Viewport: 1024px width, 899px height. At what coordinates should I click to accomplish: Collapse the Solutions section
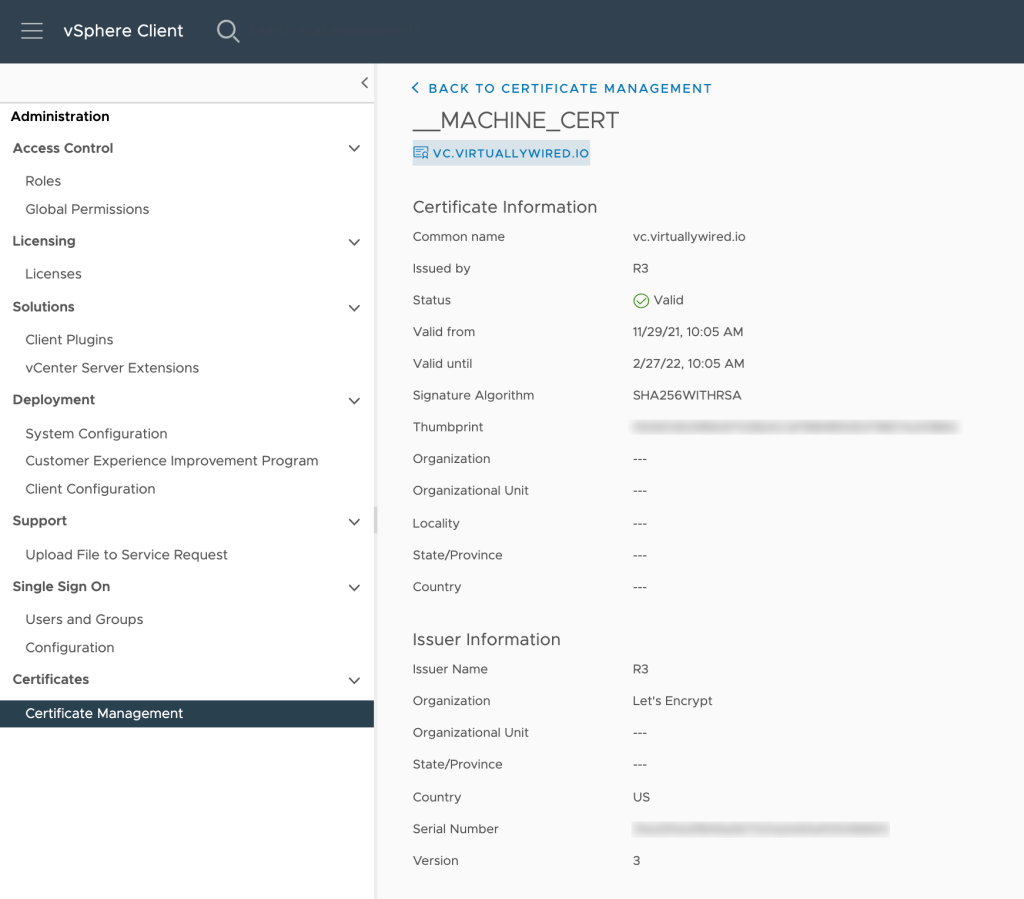354,308
